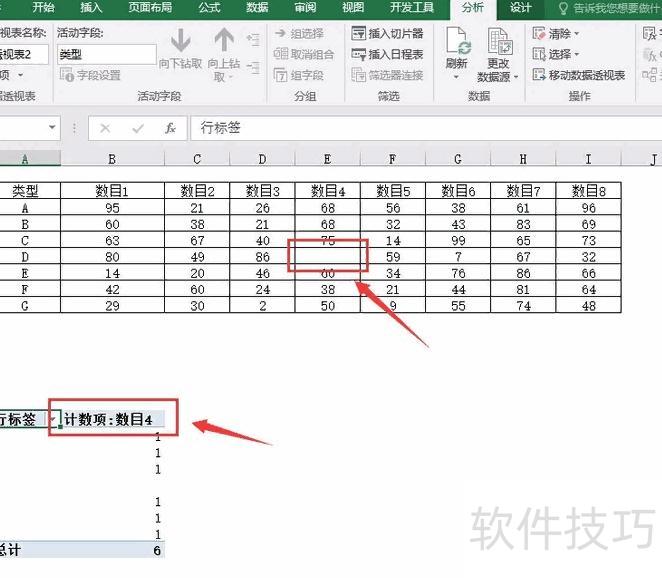Expand the Change Data Source dropdown arrow
Viewport: 662px width, 578px height.
tap(516, 77)
